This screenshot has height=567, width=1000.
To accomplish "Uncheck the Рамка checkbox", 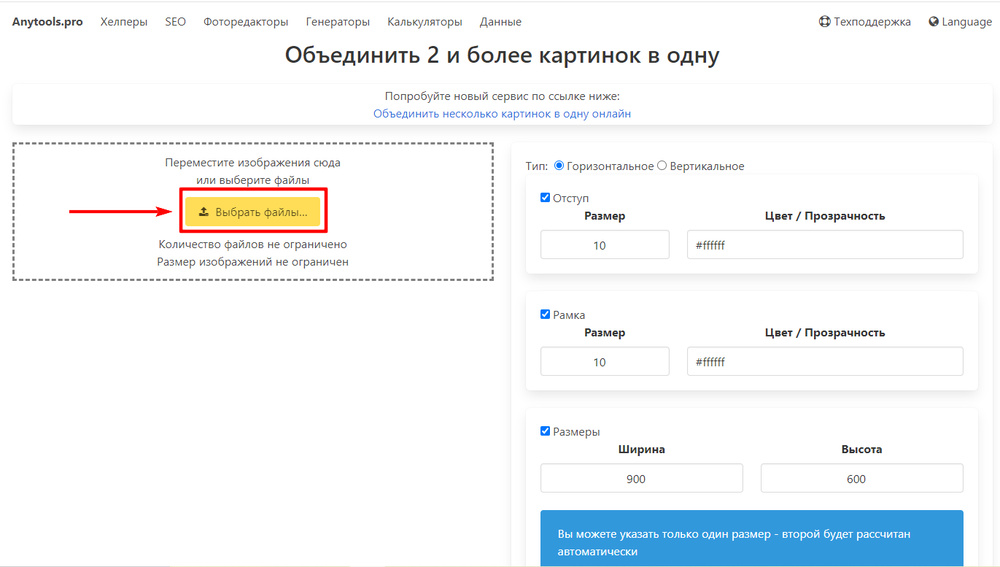I will point(545,315).
